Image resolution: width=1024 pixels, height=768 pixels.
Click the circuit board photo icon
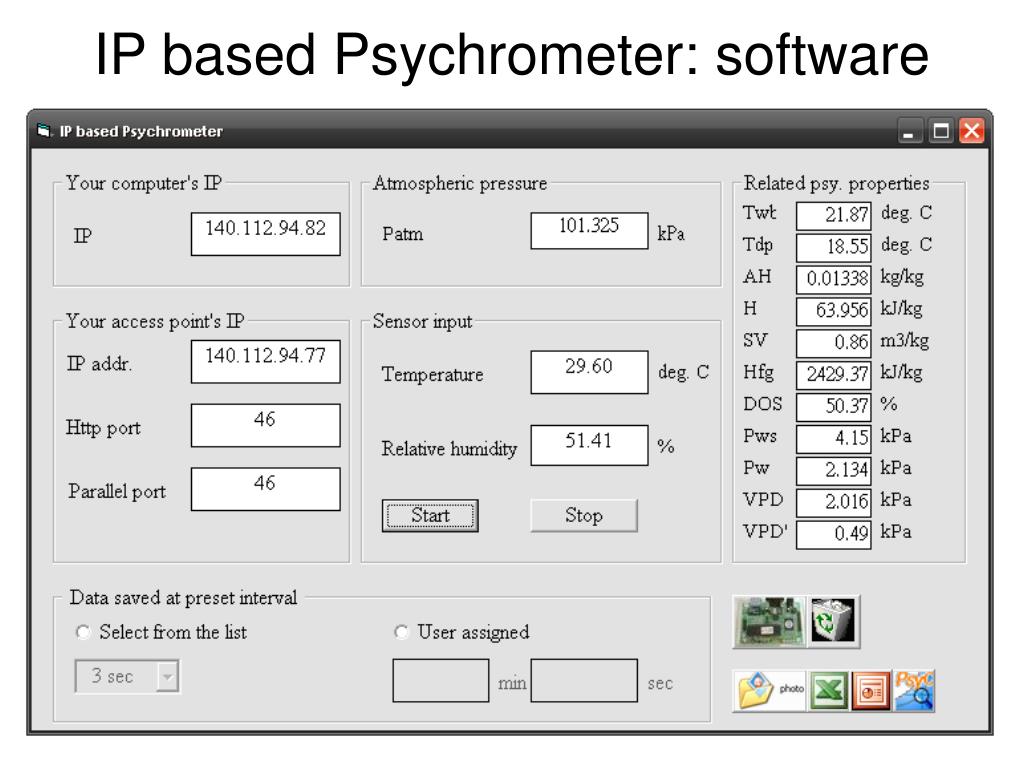(771, 622)
